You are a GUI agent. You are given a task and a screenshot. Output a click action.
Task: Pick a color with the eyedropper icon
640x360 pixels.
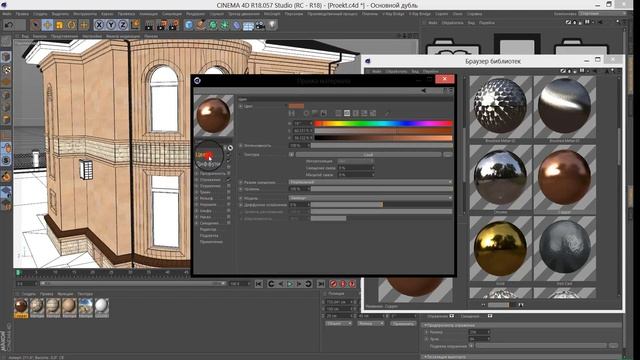pyautogui.click(x=387, y=113)
